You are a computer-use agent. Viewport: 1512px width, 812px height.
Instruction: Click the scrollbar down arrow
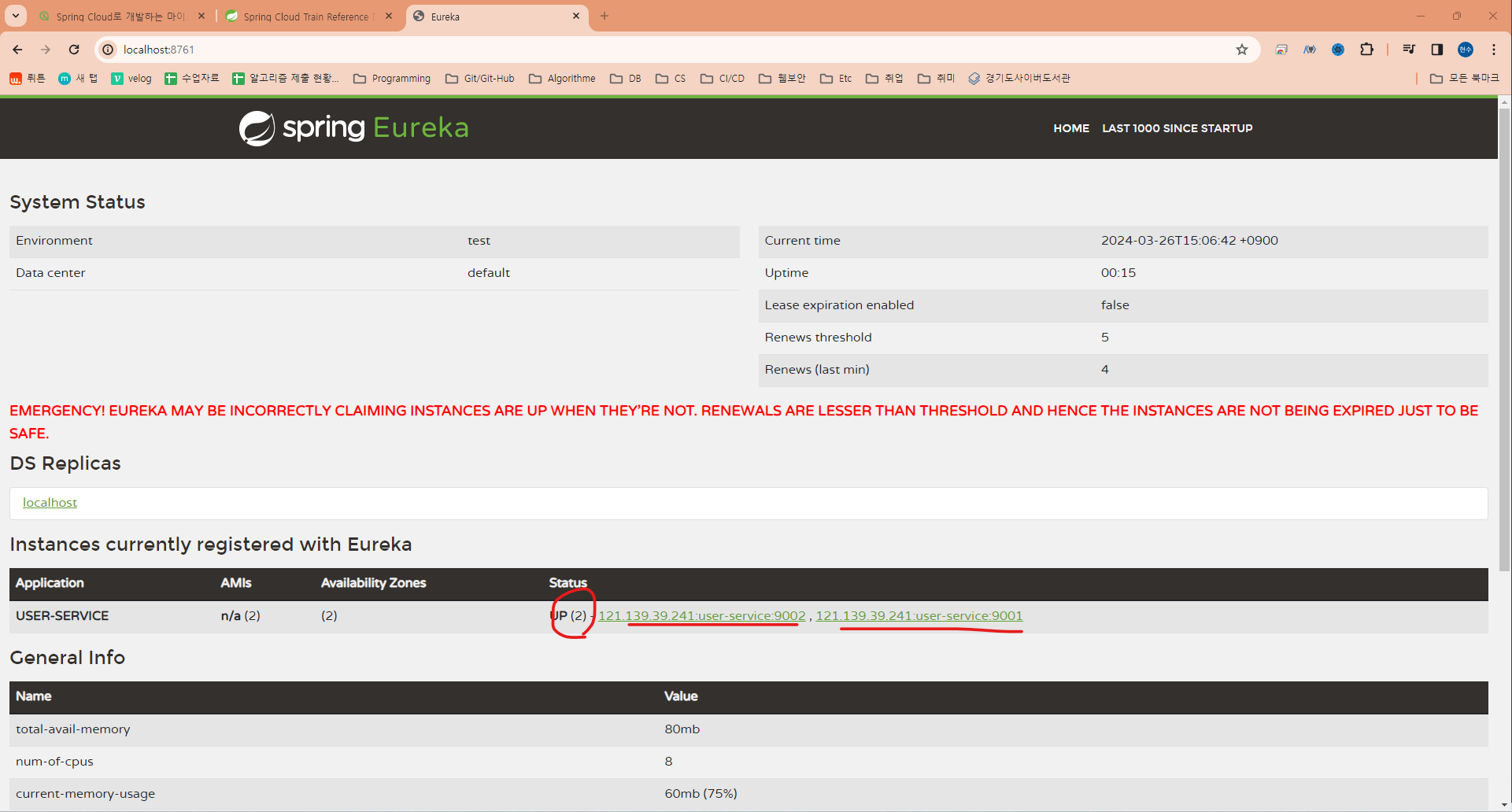point(1505,805)
